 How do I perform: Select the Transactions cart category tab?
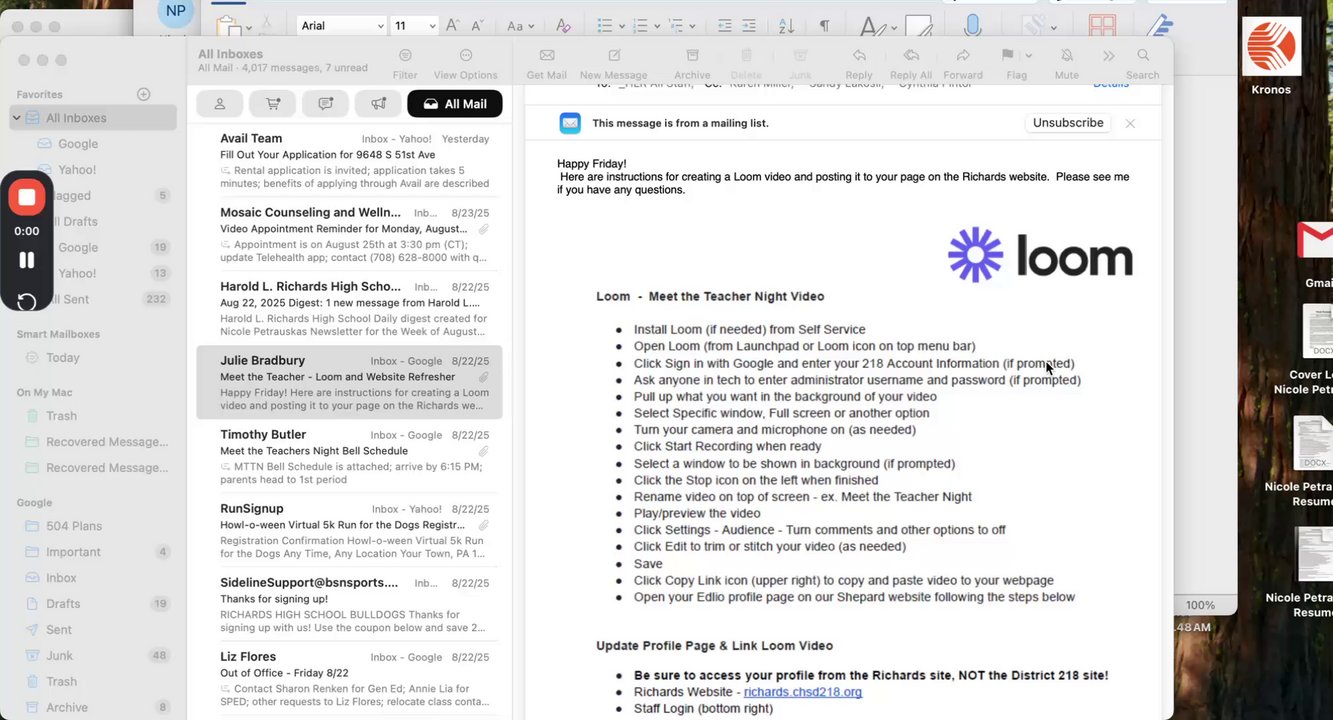[272, 104]
